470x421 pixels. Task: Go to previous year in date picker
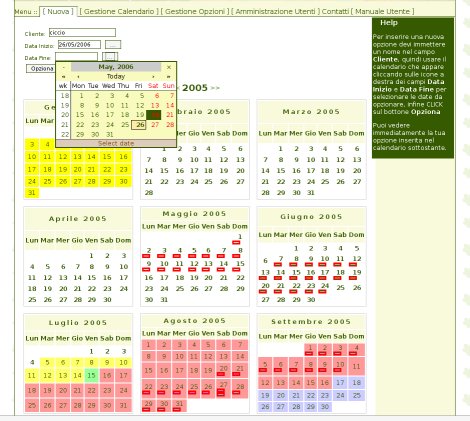pos(63,76)
